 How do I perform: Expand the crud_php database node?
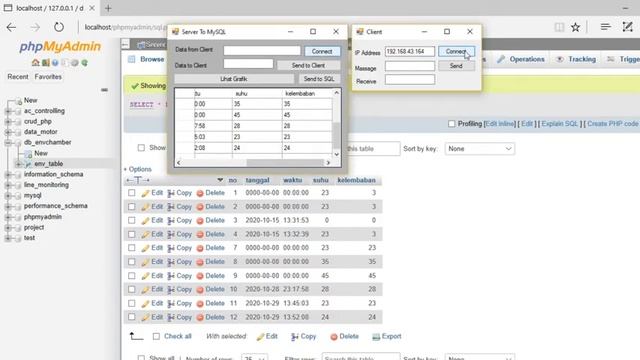[8, 122]
